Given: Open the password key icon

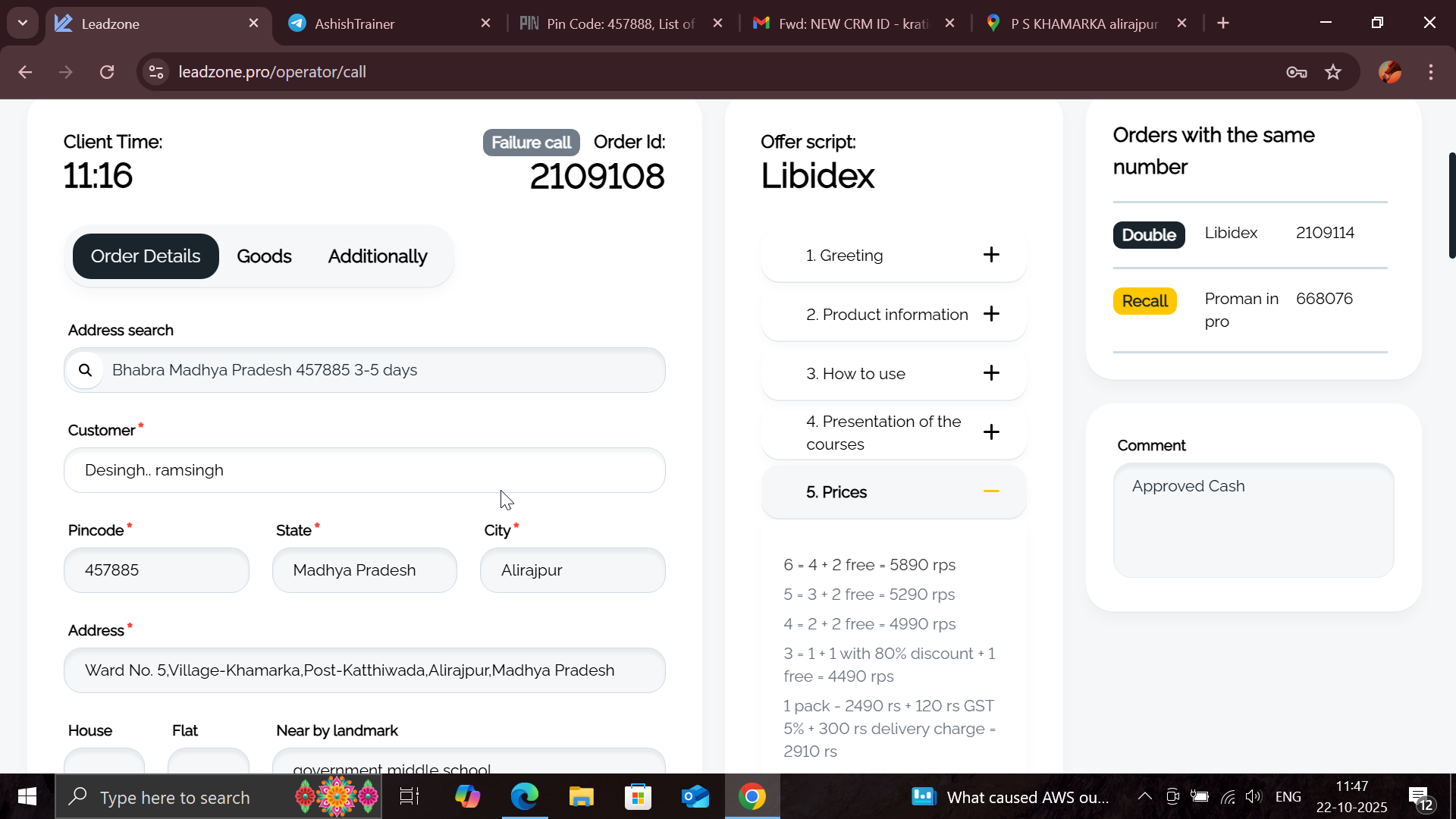Looking at the screenshot, I should tap(1296, 72).
